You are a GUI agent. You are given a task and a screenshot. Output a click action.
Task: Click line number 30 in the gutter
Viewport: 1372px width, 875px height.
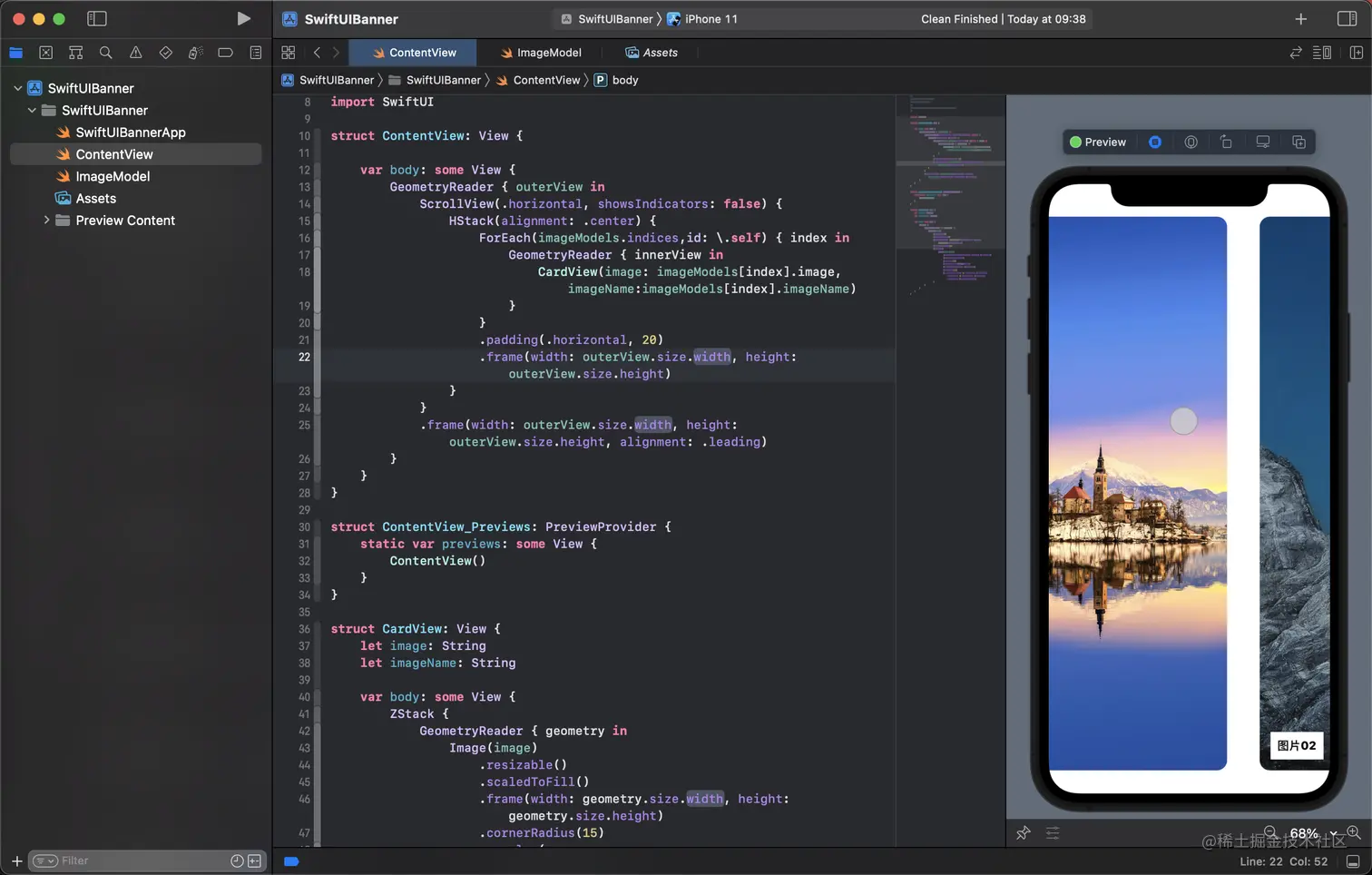304,526
